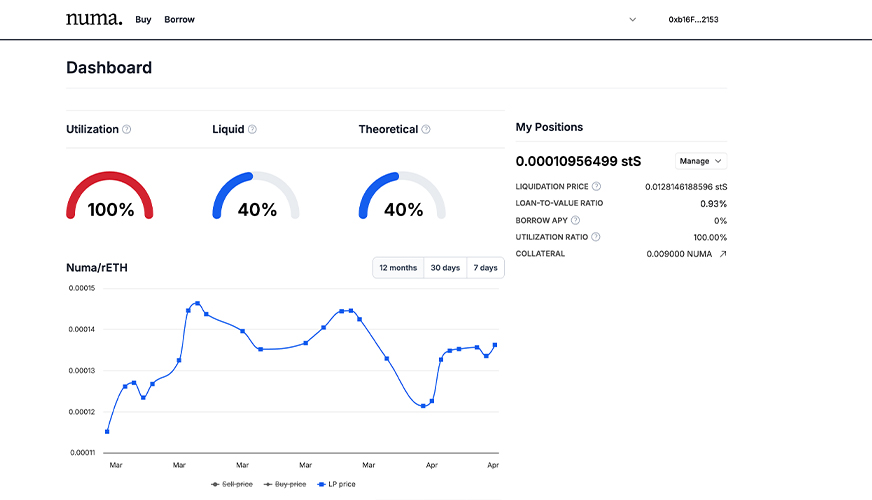Click the Liquidation Price help icon
Screen dimensions: 872x500
(597, 186)
